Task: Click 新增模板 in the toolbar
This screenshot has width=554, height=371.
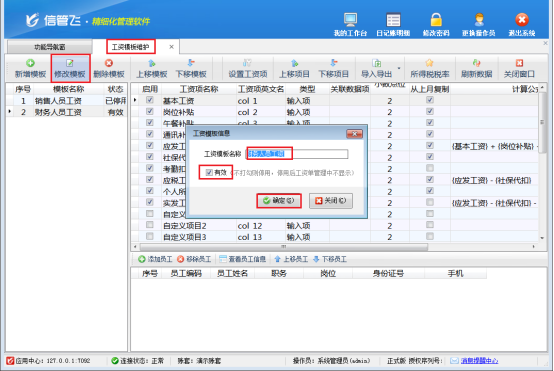Action: tap(30, 69)
